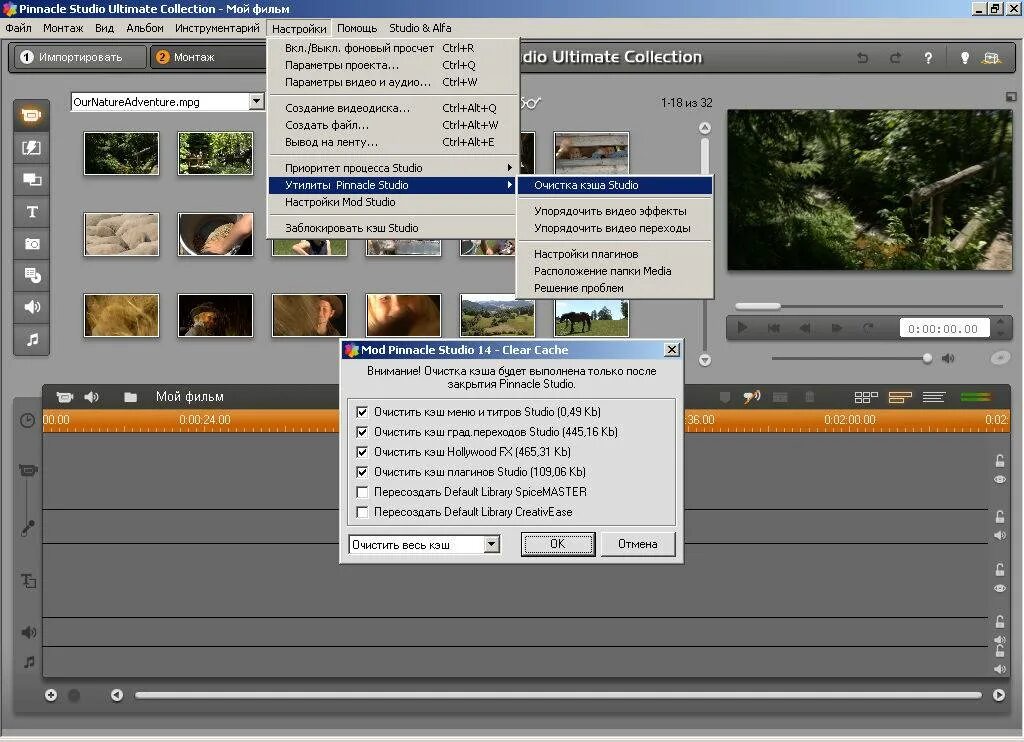This screenshot has height=742, width=1024.
Task: Click the preview scrubber position bar
Action: 869,306
